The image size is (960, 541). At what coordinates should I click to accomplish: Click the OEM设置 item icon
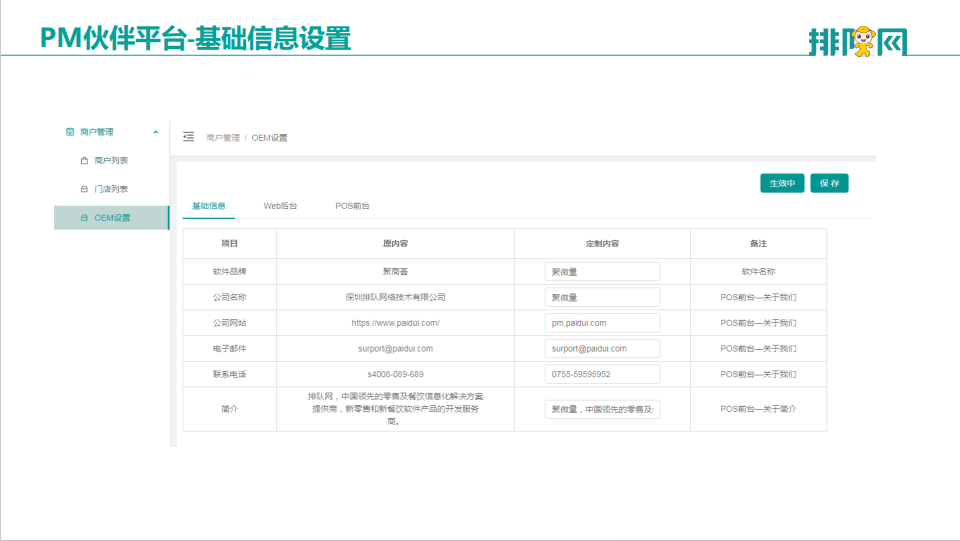84,218
